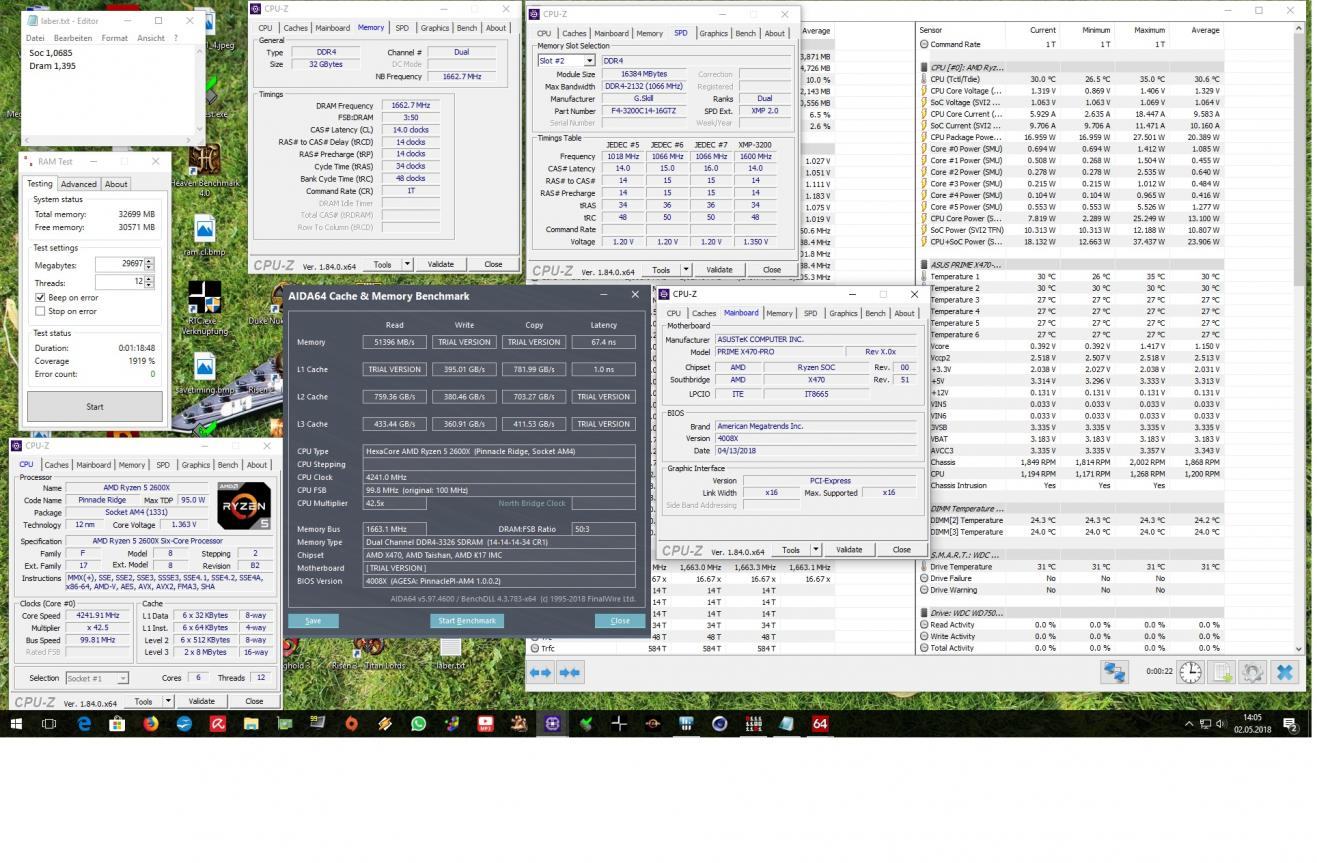This screenshot has width=1317, height=863.
Task: Open HWiNFO sensor settings gear icon
Action: (1253, 673)
